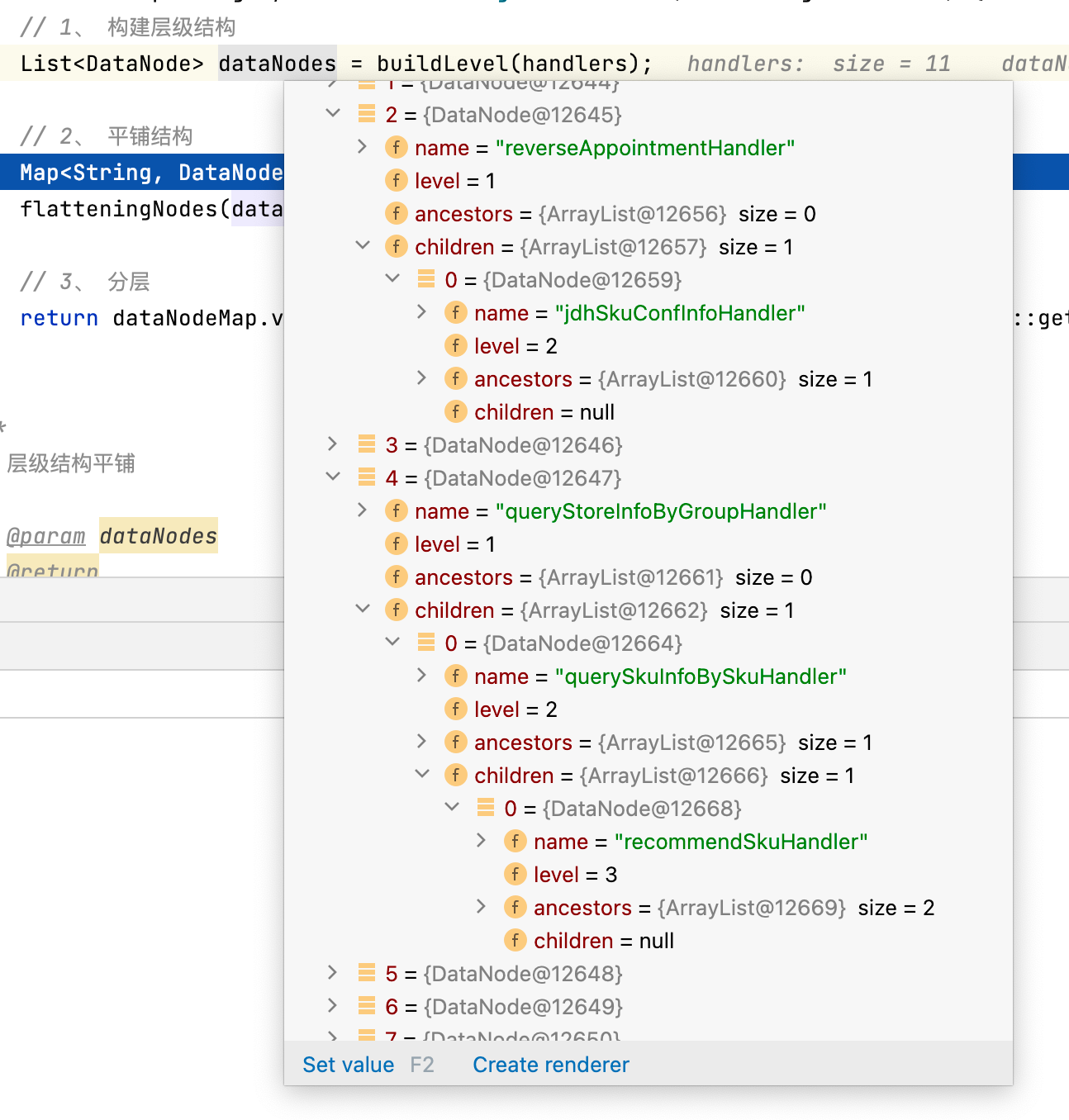Click field icon next to reverseAppointmentHandler name

click(x=397, y=147)
